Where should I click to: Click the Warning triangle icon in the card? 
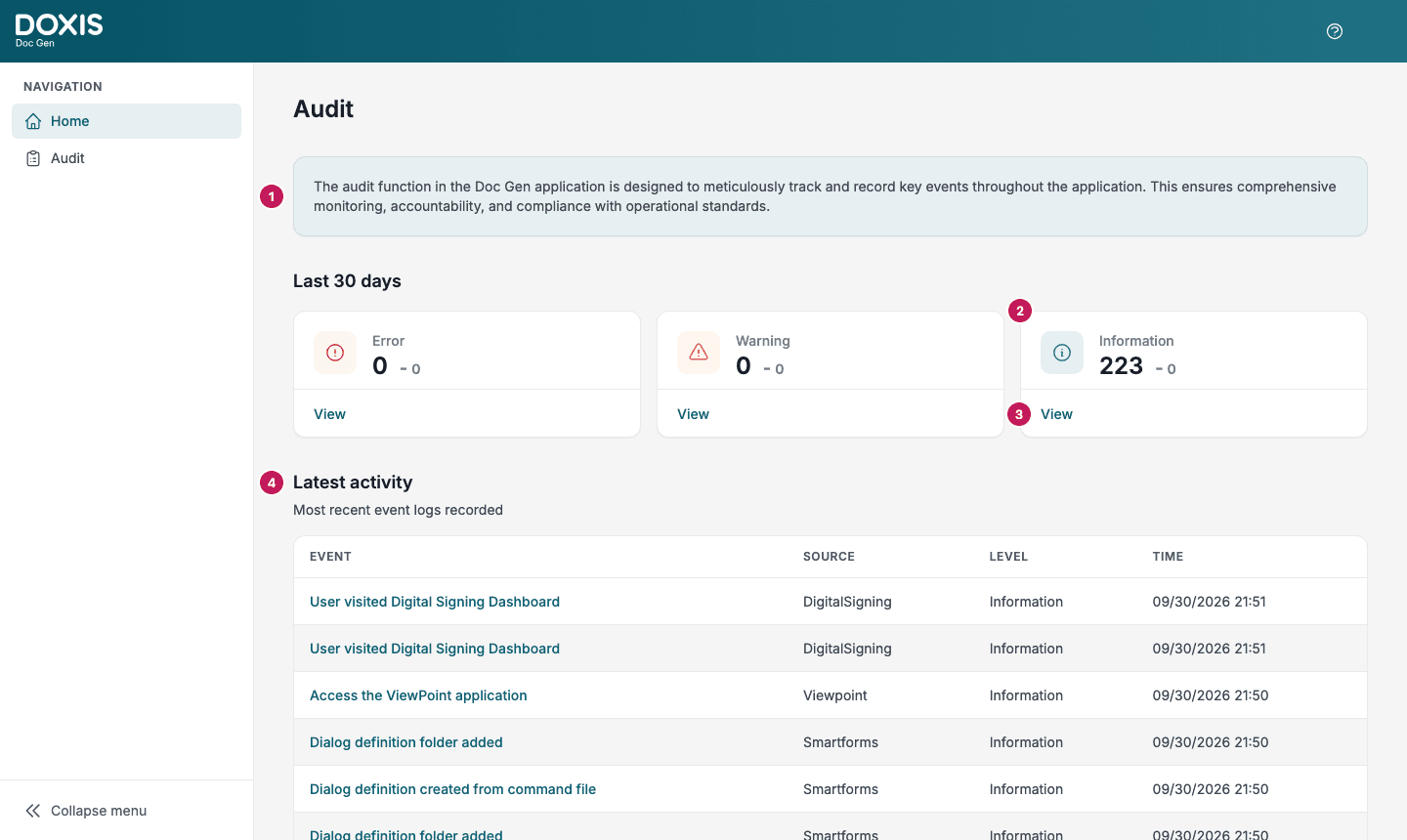pyautogui.click(x=699, y=353)
